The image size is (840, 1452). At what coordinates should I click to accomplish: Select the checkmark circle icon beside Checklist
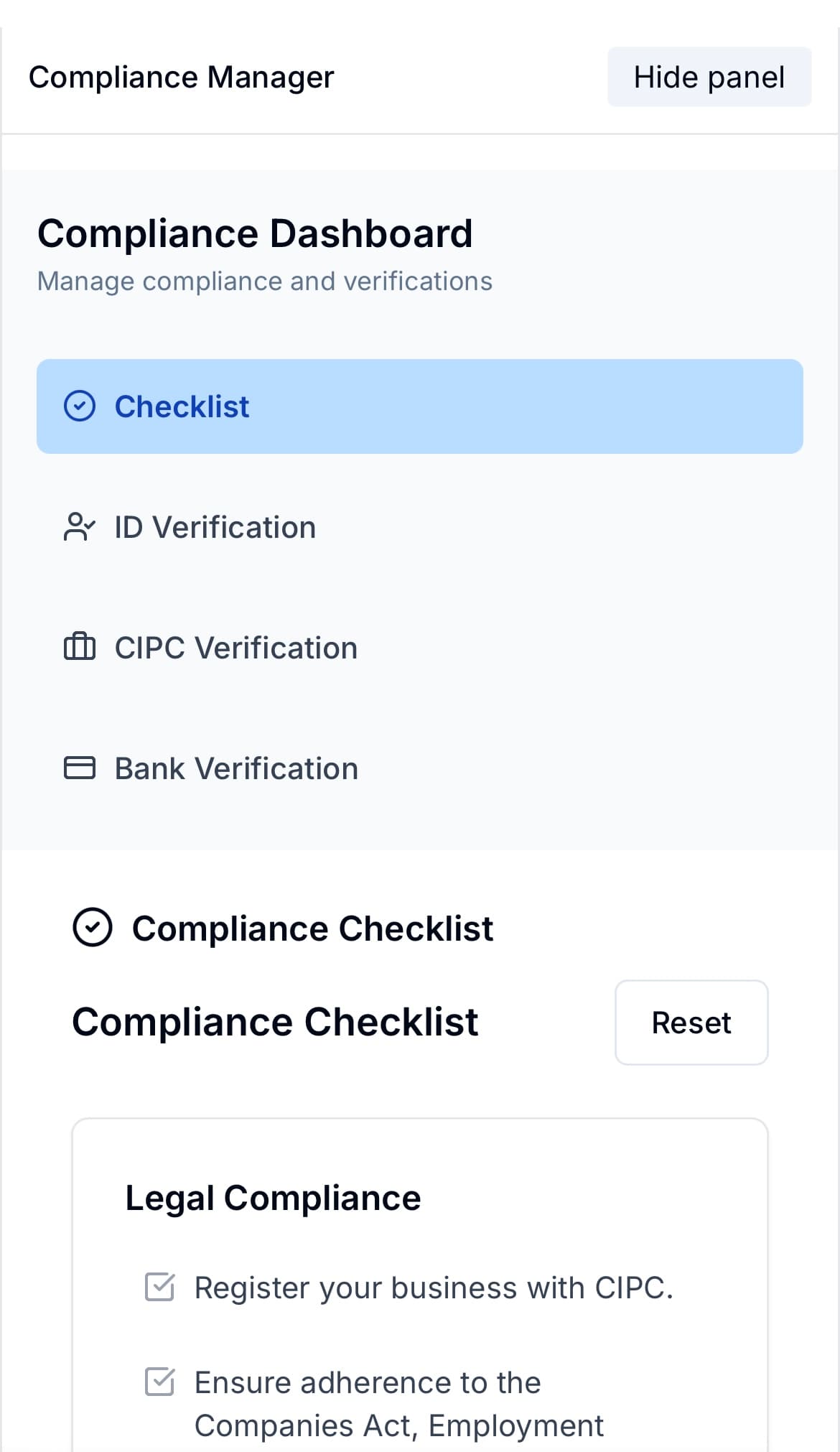[x=80, y=406]
